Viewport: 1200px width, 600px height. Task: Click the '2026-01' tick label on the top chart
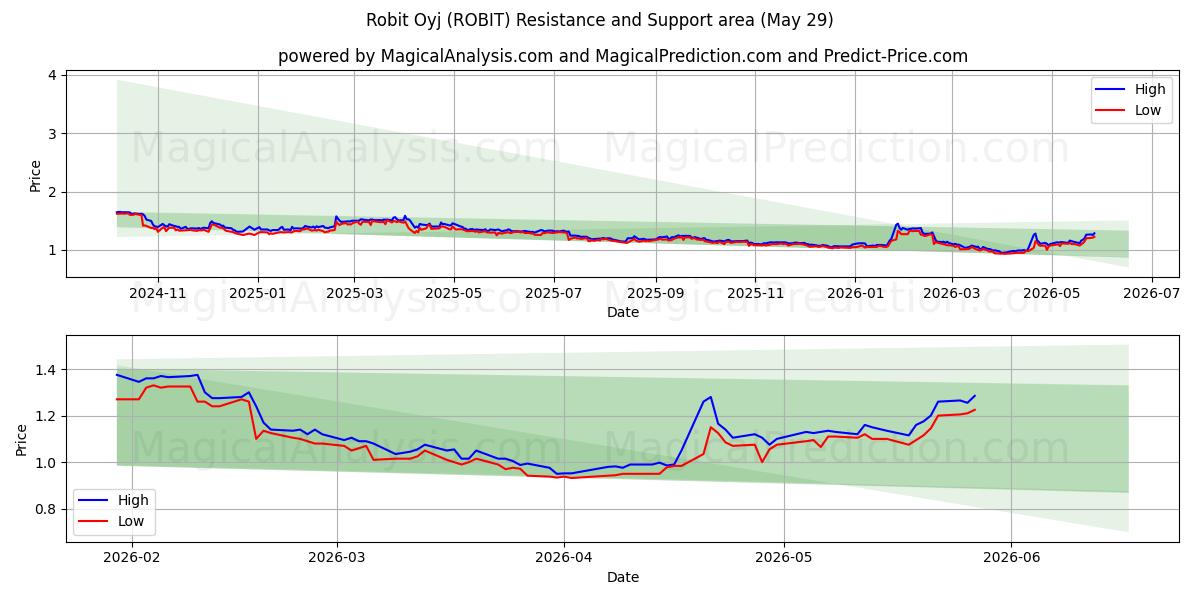pos(856,293)
